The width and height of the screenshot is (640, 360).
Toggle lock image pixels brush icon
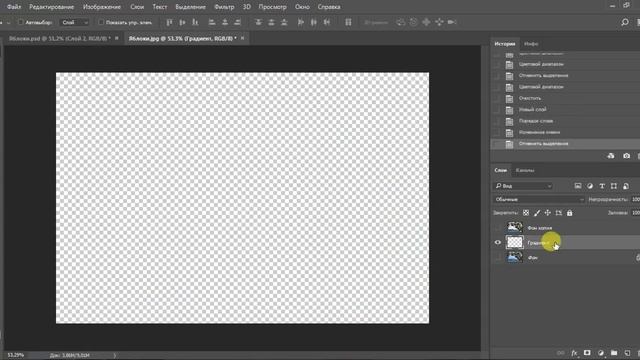pyautogui.click(x=537, y=213)
